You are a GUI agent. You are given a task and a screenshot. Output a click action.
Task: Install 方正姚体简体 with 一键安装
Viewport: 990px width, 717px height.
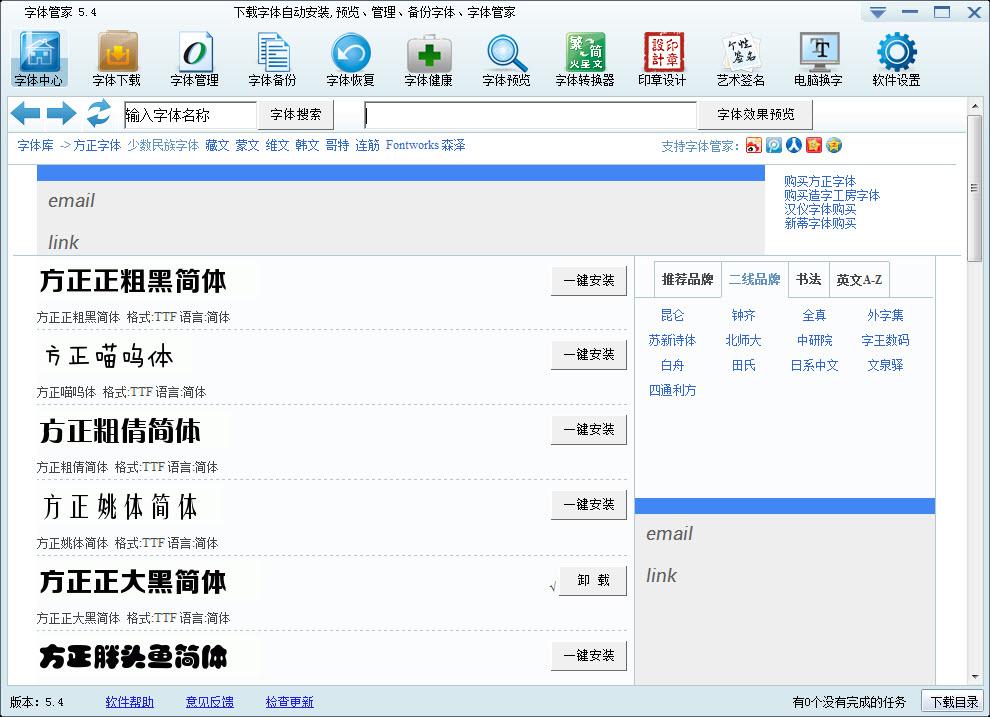pyautogui.click(x=589, y=505)
